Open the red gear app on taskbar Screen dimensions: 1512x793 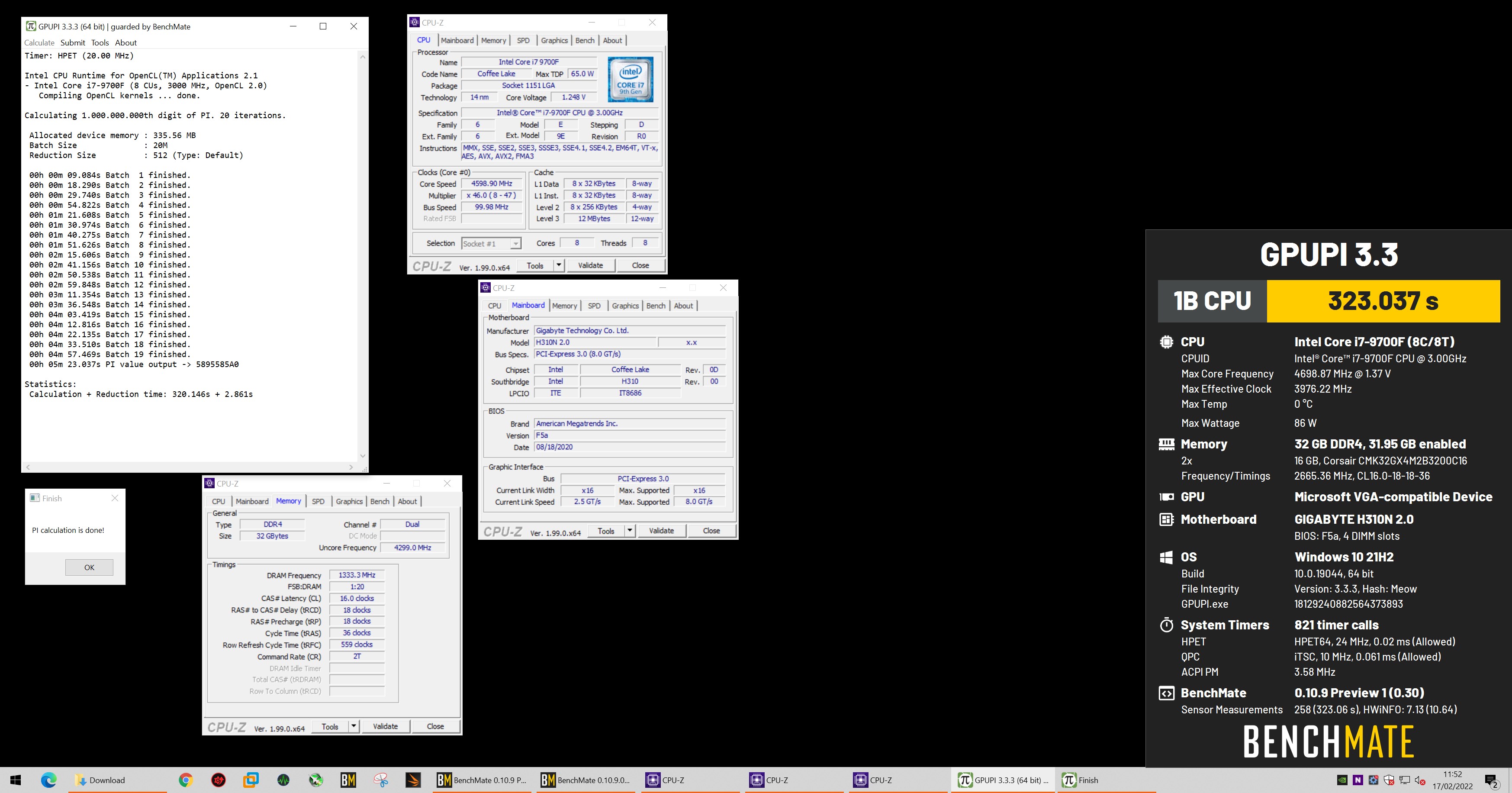[219, 780]
